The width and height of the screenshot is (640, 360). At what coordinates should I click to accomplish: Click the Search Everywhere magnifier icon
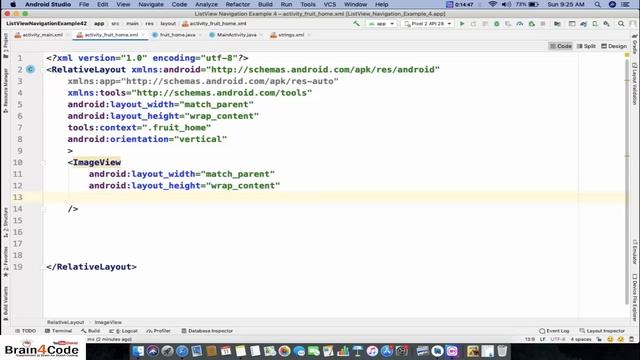coord(621,24)
